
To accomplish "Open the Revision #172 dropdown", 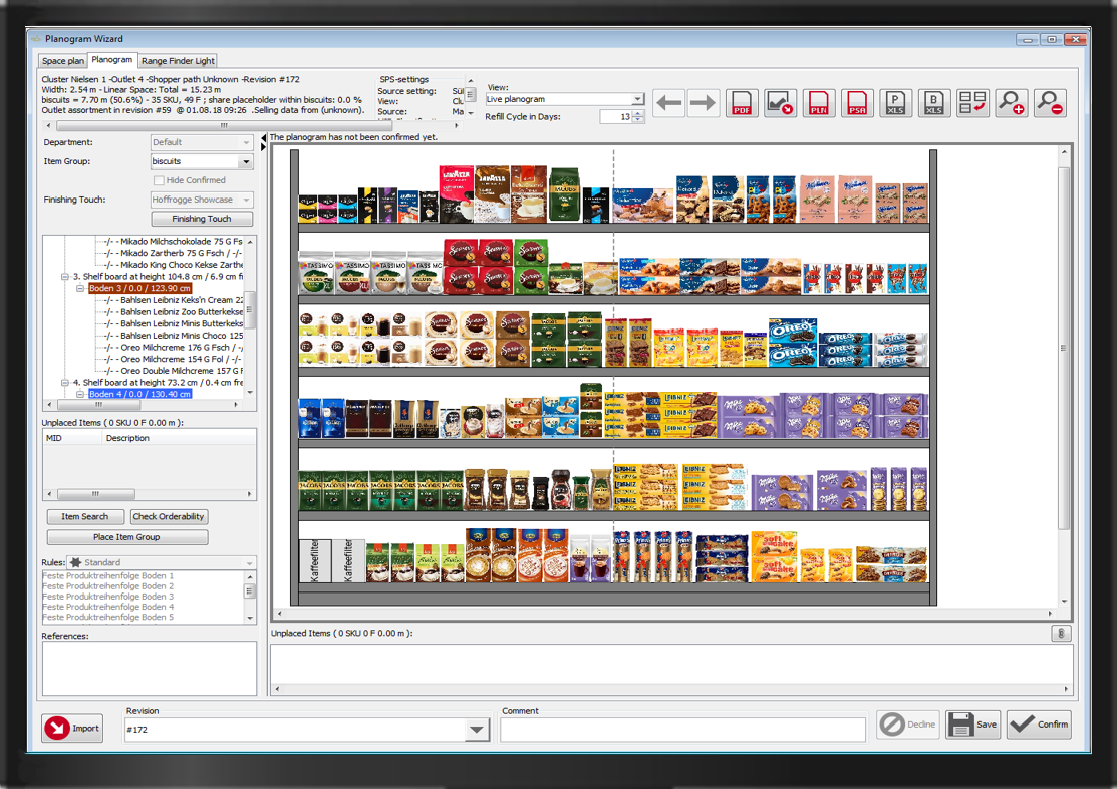I will coord(477,729).
